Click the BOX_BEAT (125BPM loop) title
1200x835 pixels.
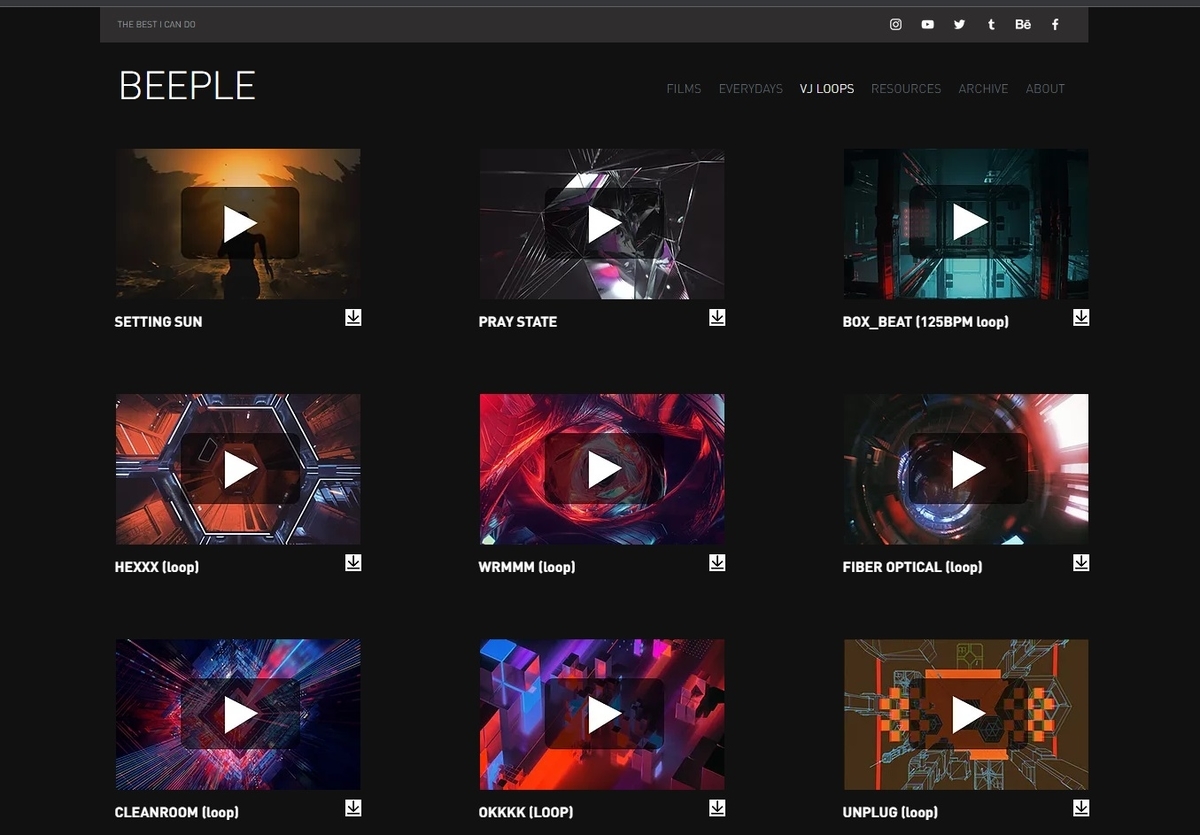coord(926,322)
